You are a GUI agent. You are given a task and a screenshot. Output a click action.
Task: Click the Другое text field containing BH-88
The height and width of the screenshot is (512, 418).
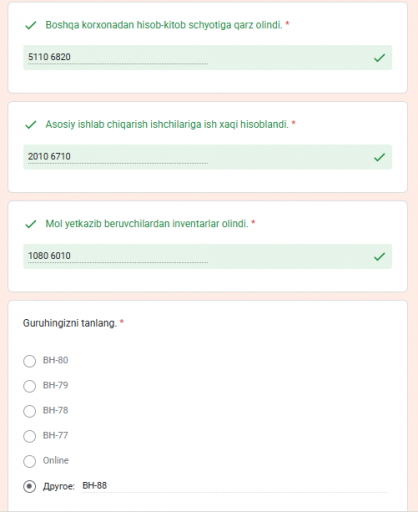234,486
